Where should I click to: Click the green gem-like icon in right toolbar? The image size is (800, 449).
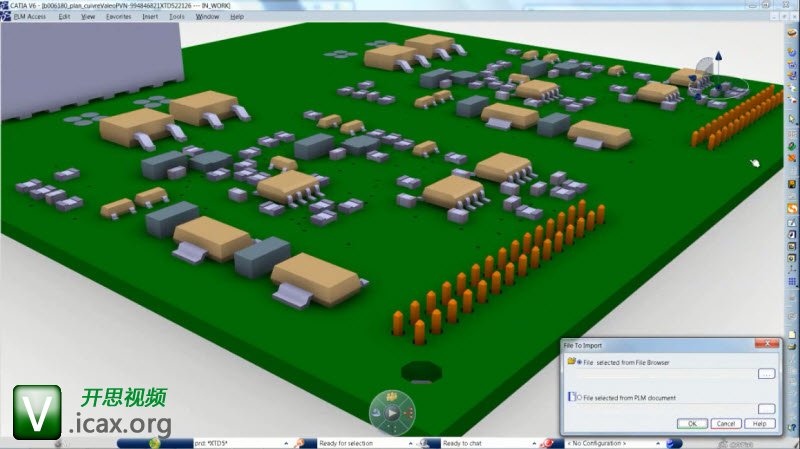point(792,146)
